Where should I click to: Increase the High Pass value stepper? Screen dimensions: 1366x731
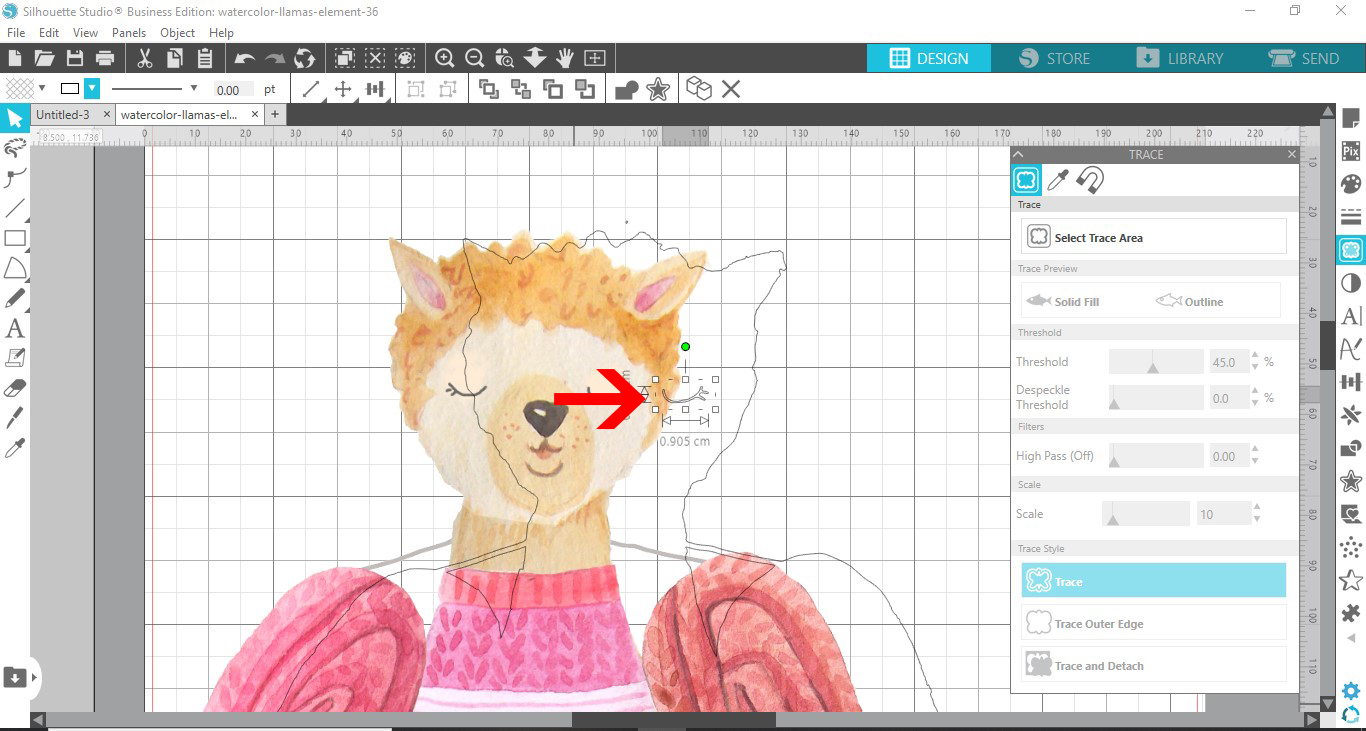click(x=1257, y=450)
